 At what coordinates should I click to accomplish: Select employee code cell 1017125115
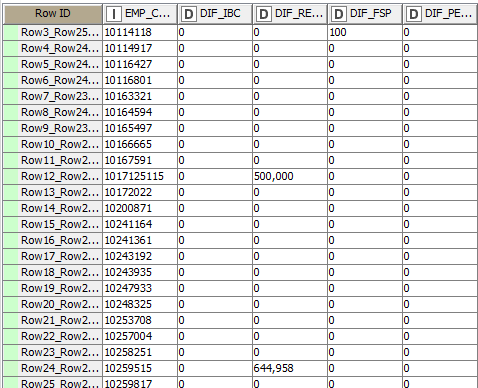(140, 176)
